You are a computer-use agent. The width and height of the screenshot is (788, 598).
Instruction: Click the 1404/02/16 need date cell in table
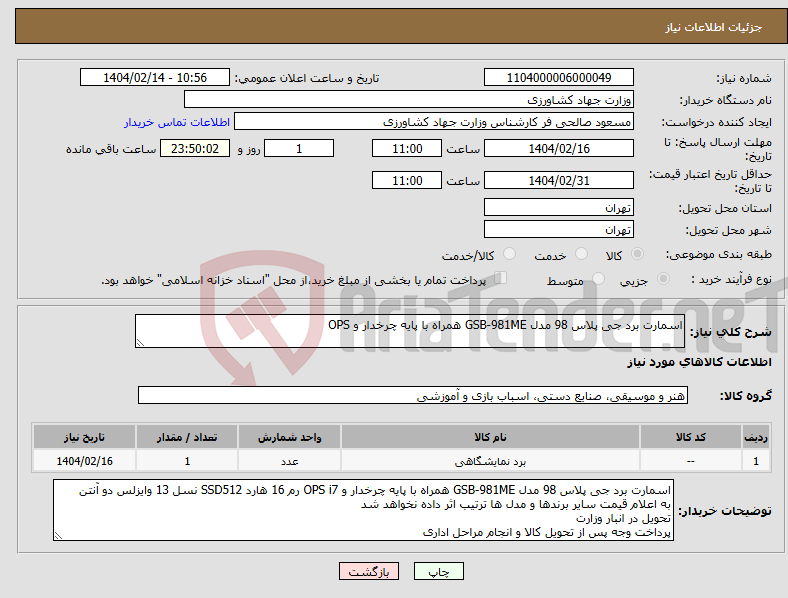pos(84,461)
